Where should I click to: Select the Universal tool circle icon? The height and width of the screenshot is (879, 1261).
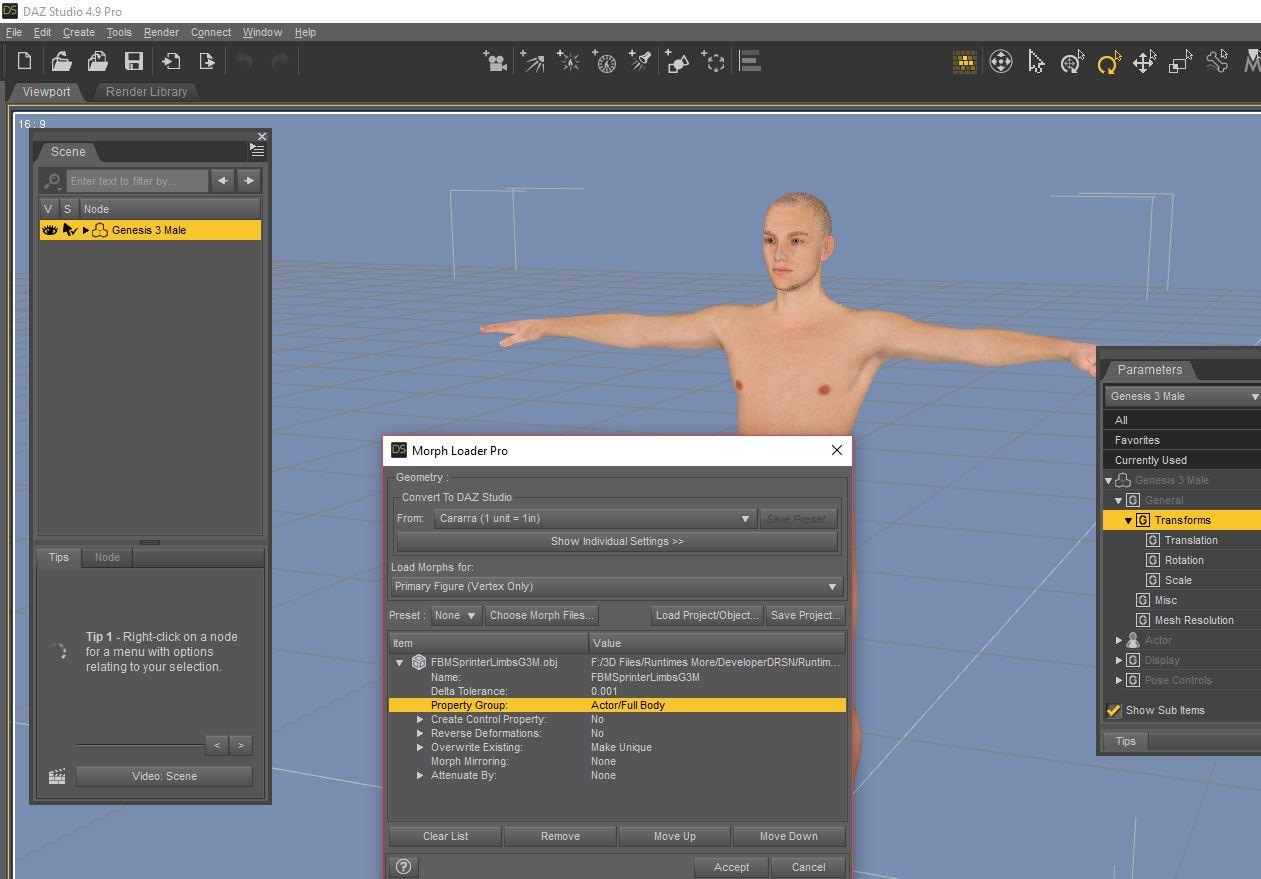(1000, 62)
